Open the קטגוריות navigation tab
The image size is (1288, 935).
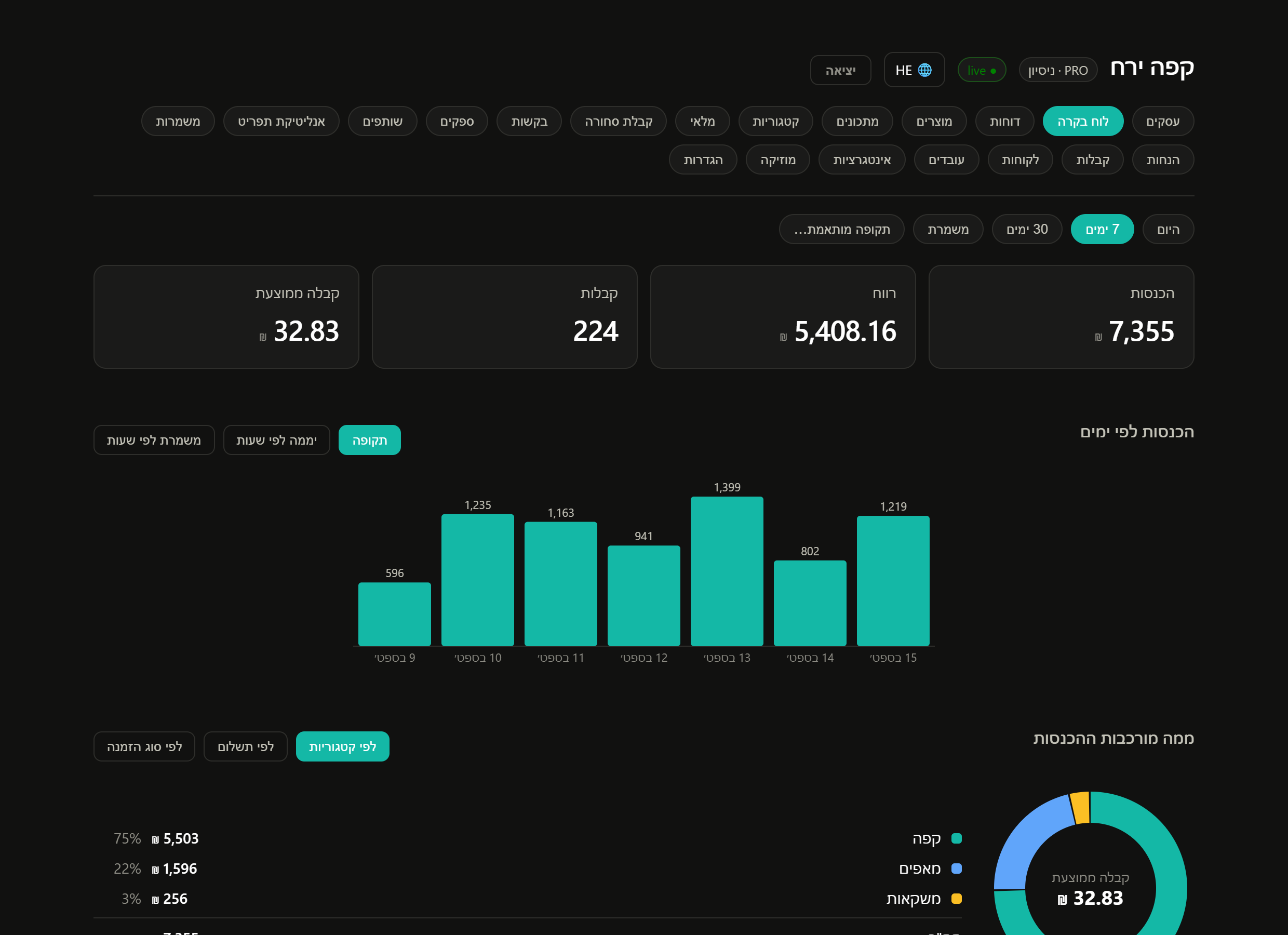click(x=776, y=121)
